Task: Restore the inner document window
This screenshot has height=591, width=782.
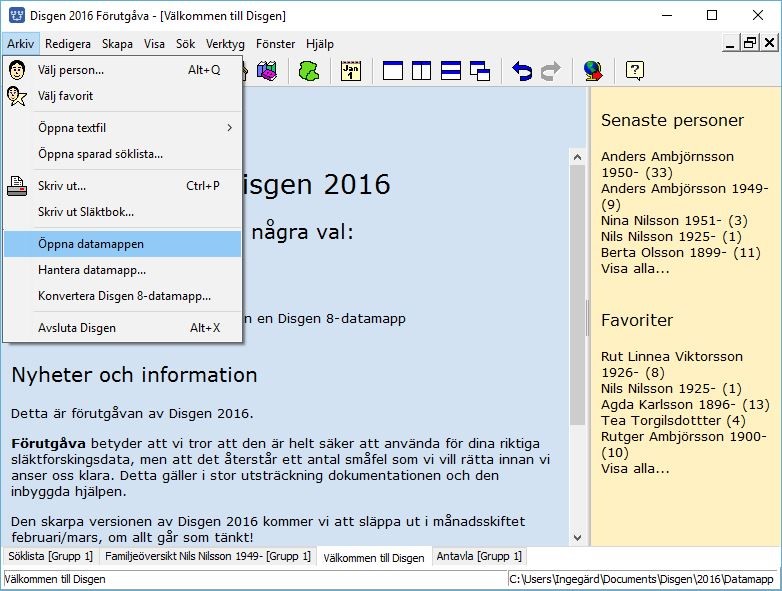Action: click(750, 43)
